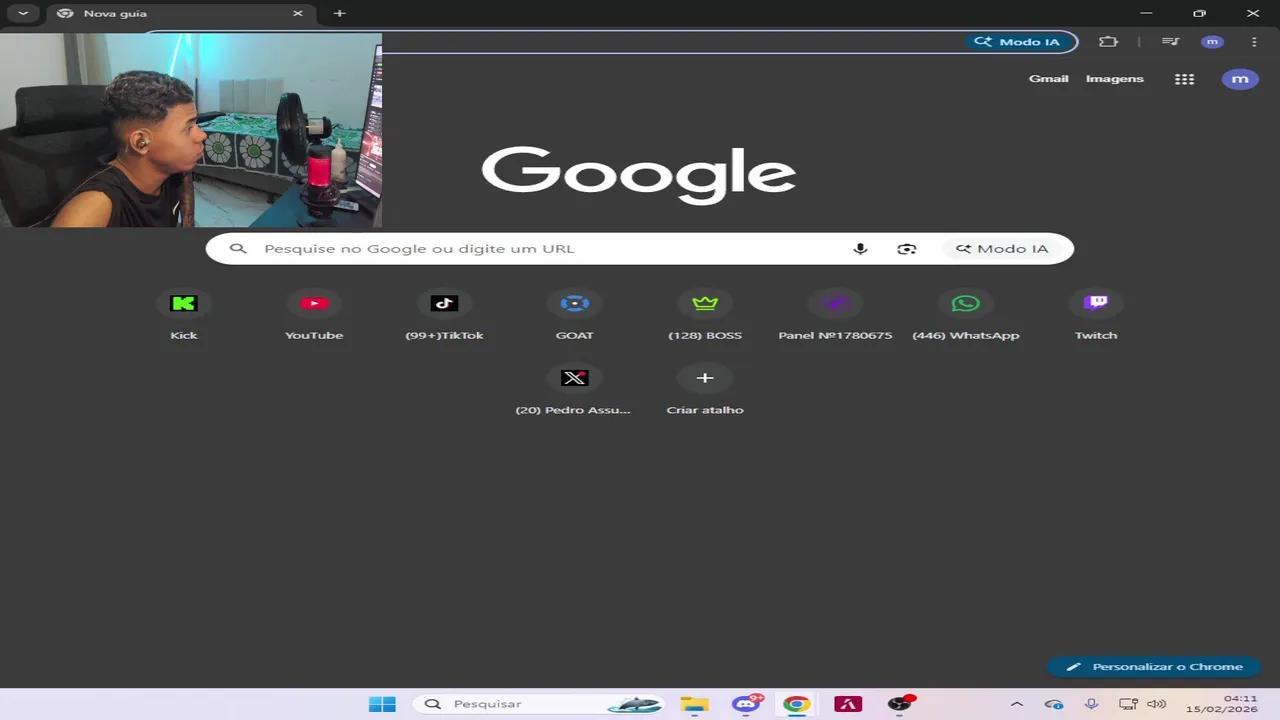Screen dimensions: 1280x720
Task: Click Personalizar o Chrome
Action: 1154,665
